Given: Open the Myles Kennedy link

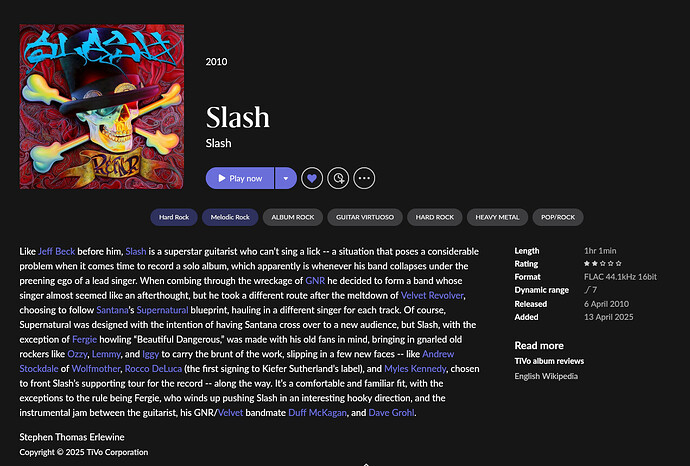Looking at the screenshot, I should [415, 369].
